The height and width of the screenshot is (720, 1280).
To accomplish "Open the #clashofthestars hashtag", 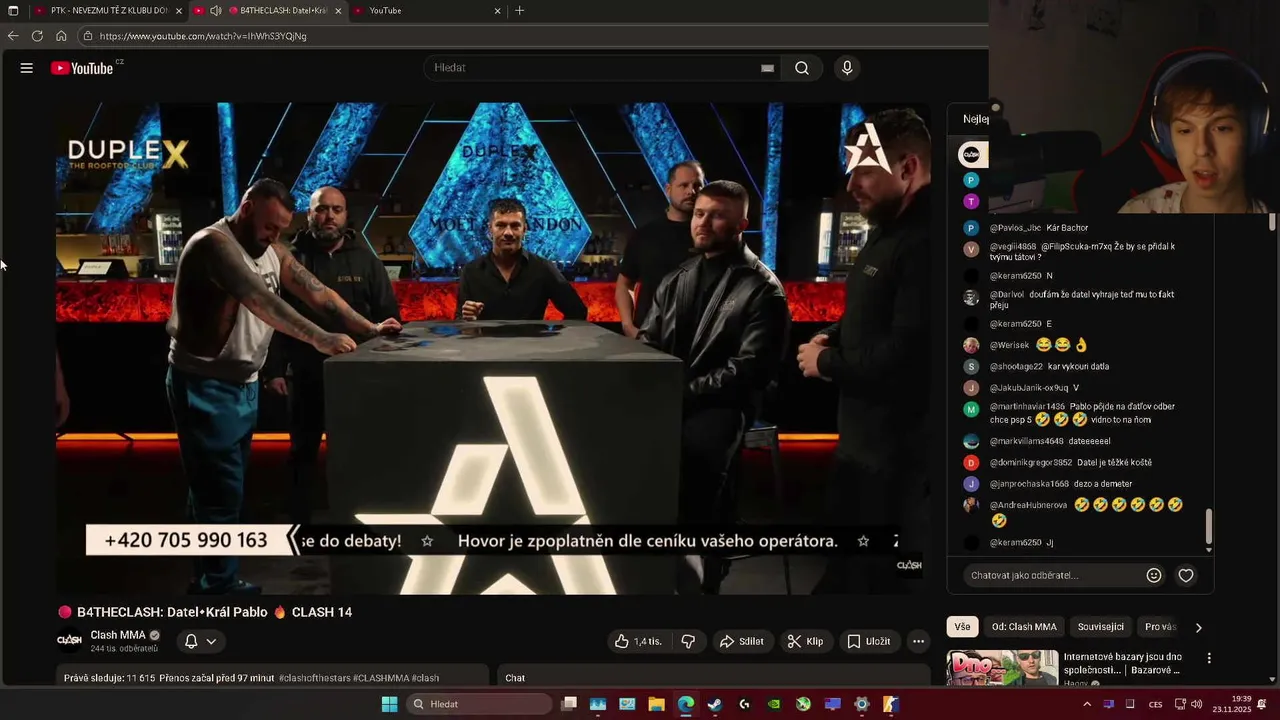I will (x=314, y=678).
